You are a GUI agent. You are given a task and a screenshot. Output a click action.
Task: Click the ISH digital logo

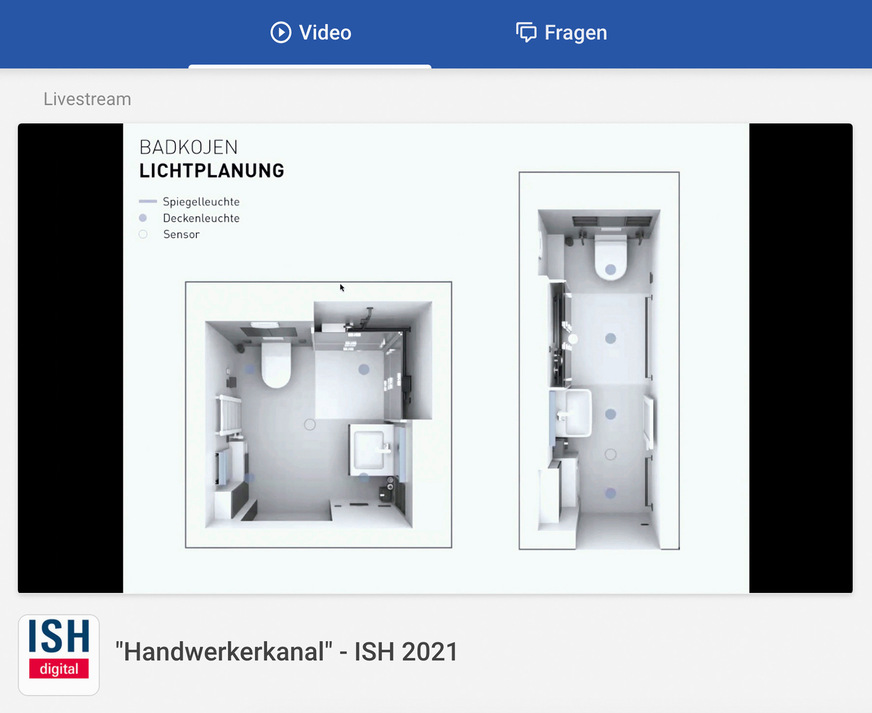pyautogui.click(x=59, y=654)
